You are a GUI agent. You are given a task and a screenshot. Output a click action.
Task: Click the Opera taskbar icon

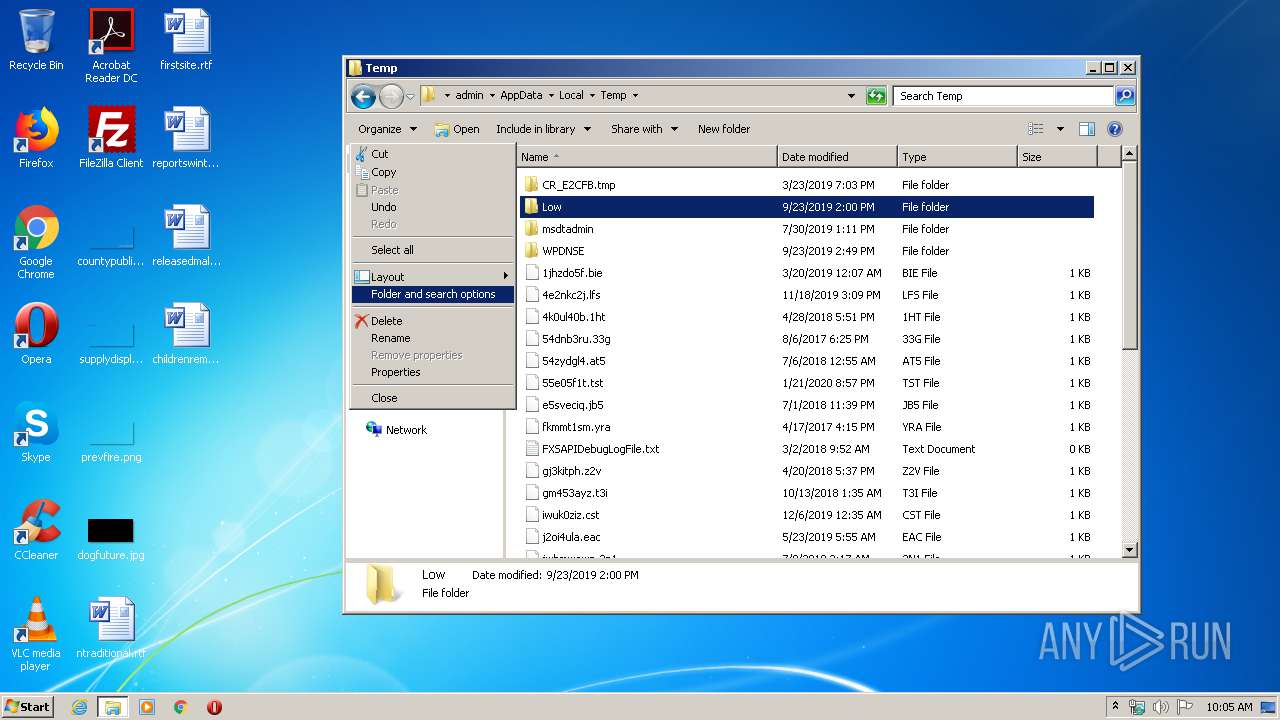click(x=214, y=707)
